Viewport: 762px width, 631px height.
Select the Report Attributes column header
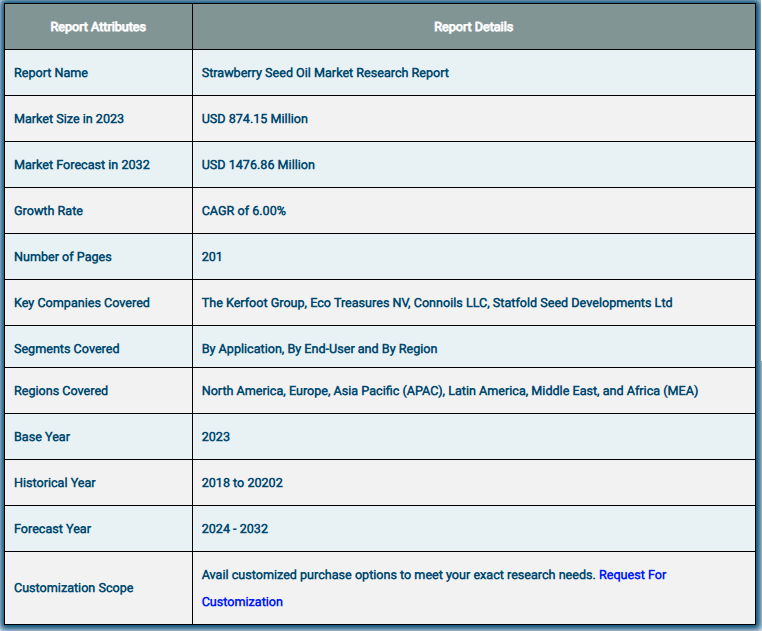[x=98, y=27]
